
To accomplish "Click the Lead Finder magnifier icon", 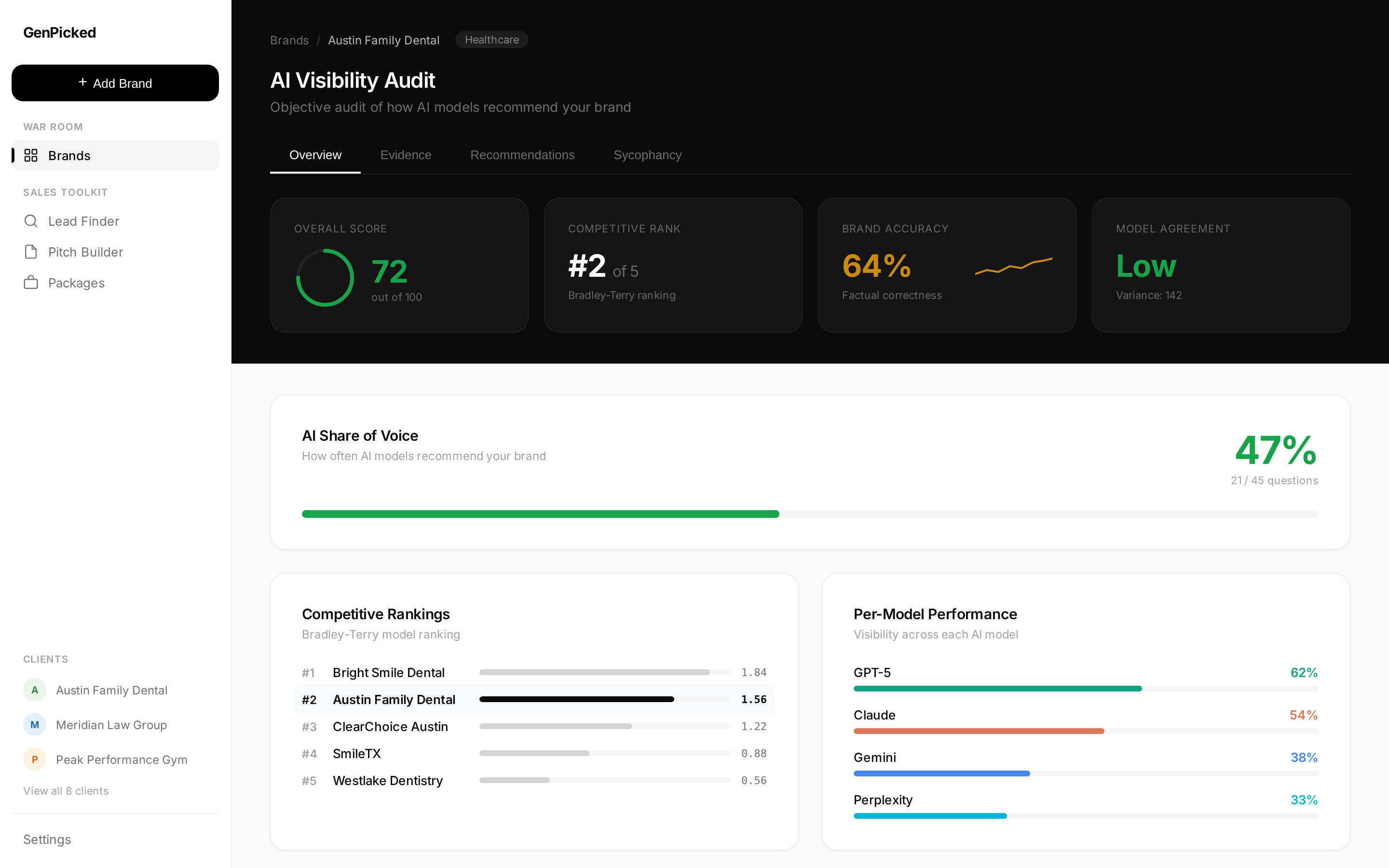I will (31, 221).
